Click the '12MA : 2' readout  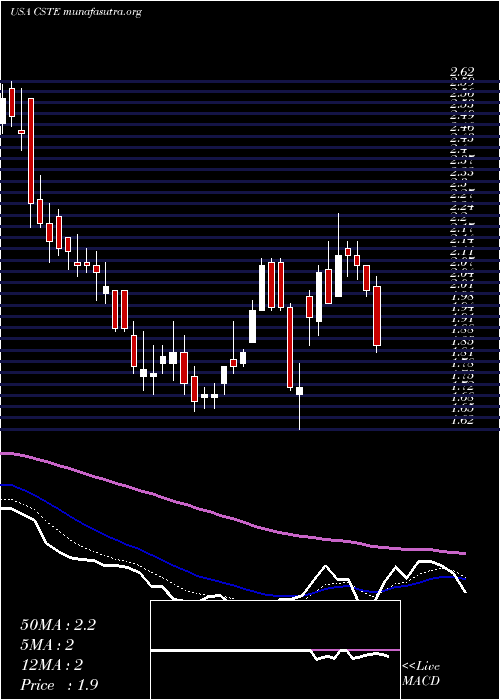[x=52, y=665]
